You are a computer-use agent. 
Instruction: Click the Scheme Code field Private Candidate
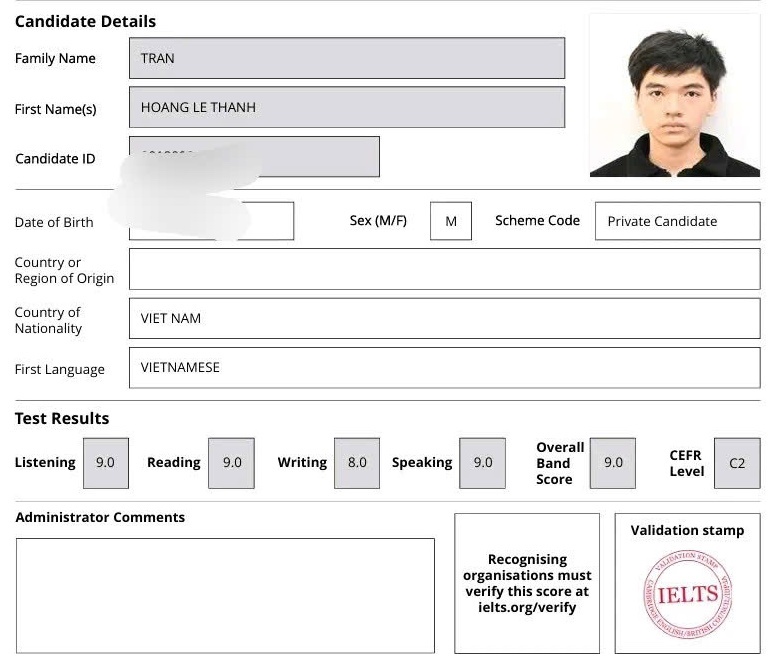[677, 221]
